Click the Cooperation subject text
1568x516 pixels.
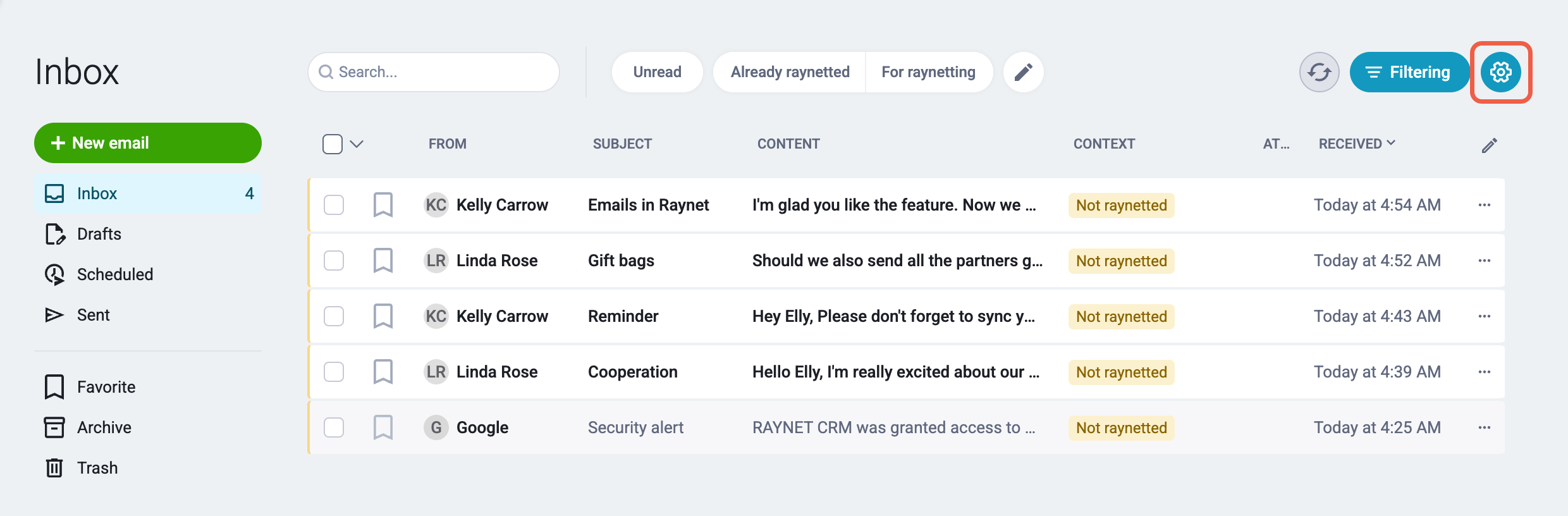(x=633, y=372)
